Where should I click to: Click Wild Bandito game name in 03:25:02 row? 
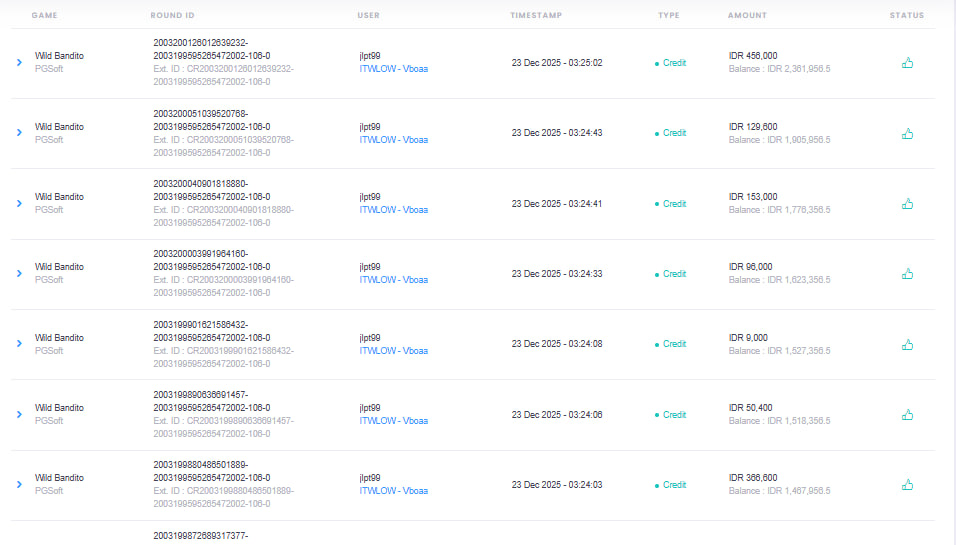click(59, 55)
